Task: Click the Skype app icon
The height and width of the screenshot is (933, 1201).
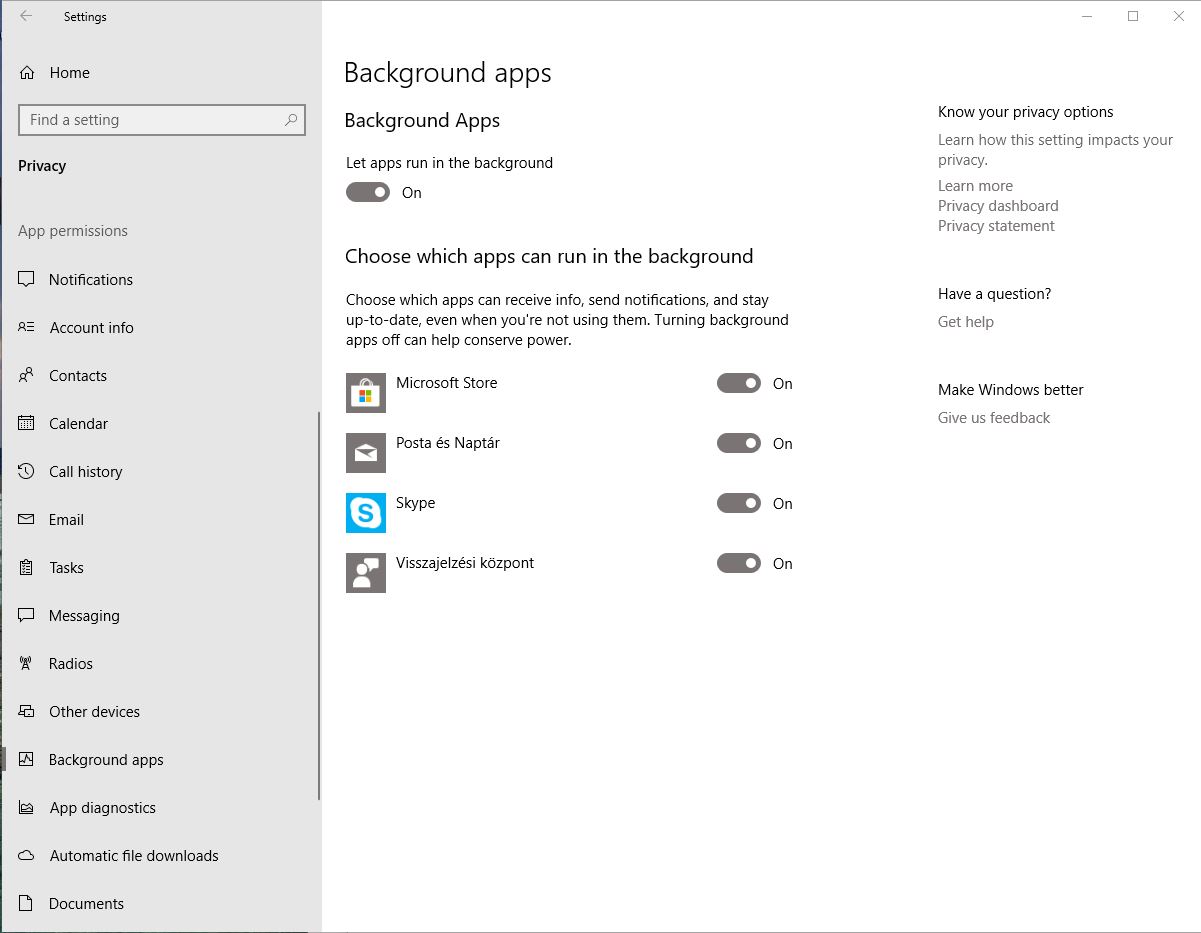Action: [366, 513]
